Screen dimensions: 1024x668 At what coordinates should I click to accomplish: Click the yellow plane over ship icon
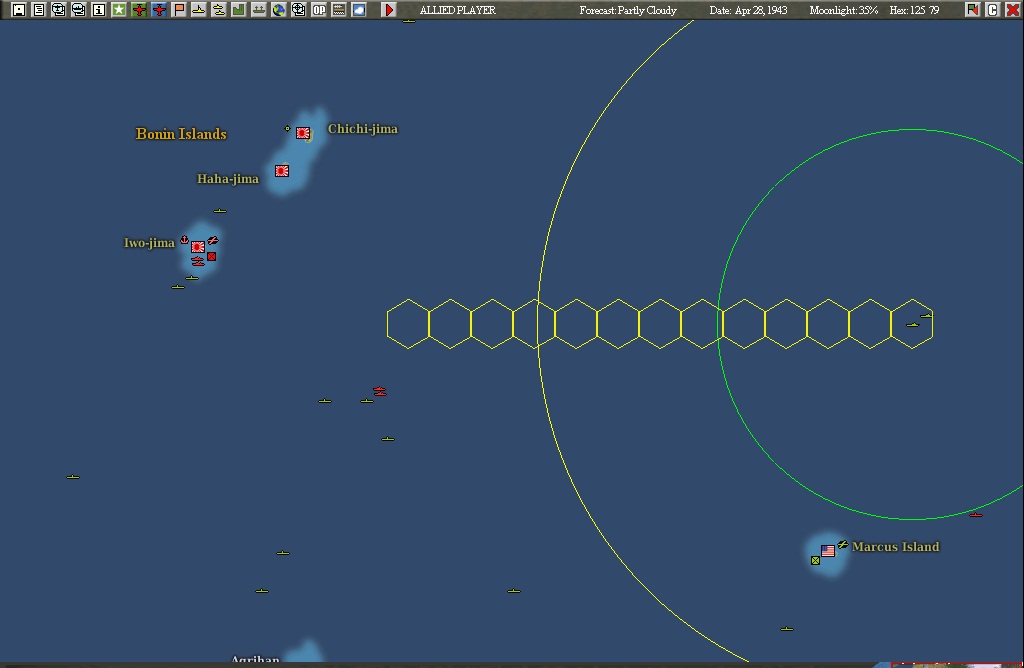pyautogui.click(x=219, y=10)
